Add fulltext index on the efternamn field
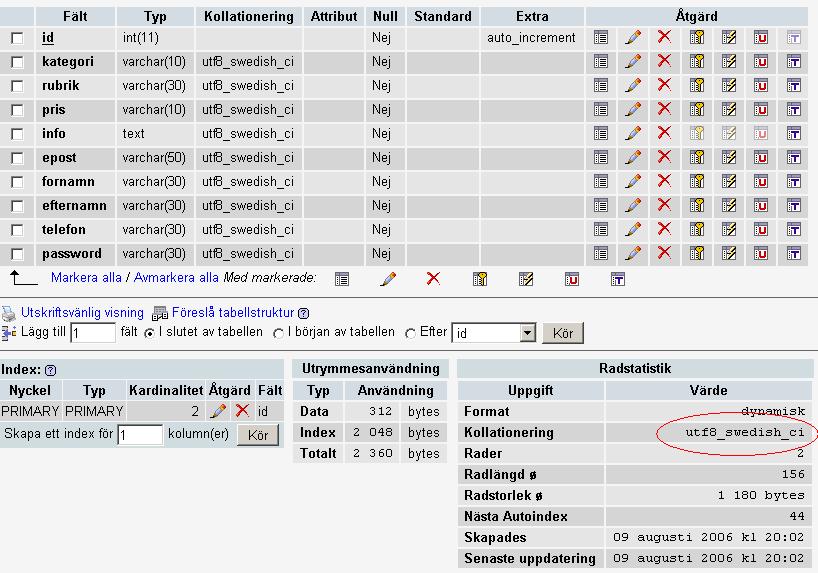This screenshot has width=818, height=573. coord(793,206)
